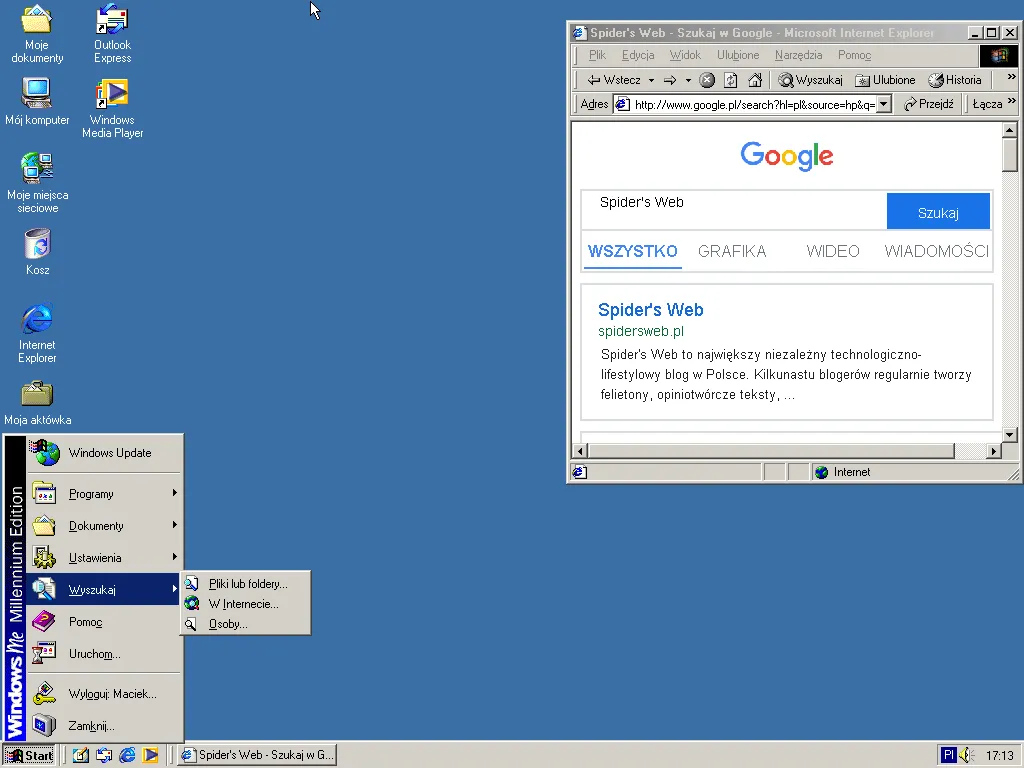The height and width of the screenshot is (768, 1024).
Task: Refresh the page using the toolbar icon
Action: click(x=731, y=80)
